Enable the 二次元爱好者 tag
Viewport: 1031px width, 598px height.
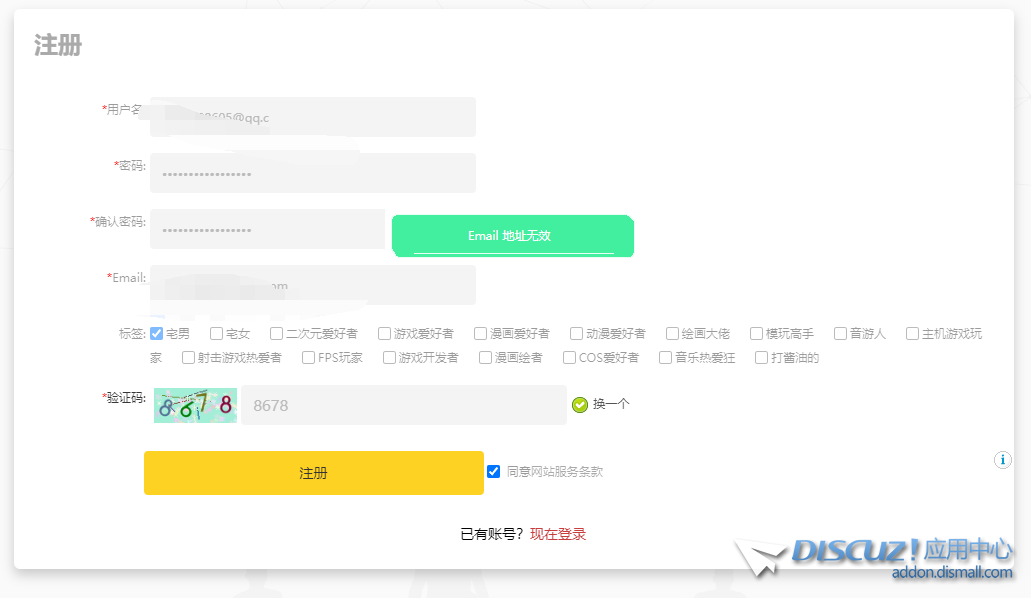pos(276,334)
